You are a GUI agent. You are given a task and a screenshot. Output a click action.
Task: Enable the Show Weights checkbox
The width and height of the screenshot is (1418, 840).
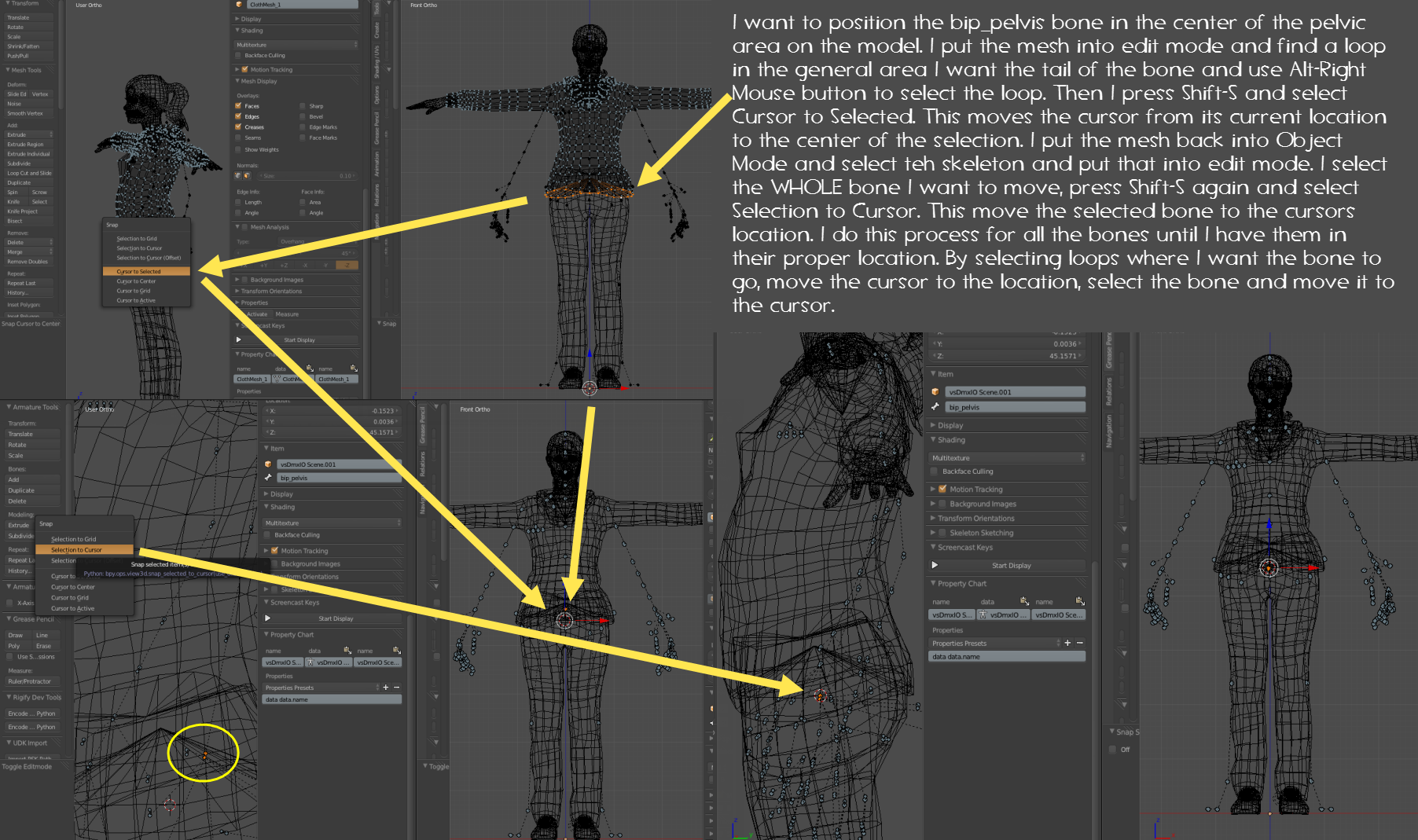(x=238, y=149)
